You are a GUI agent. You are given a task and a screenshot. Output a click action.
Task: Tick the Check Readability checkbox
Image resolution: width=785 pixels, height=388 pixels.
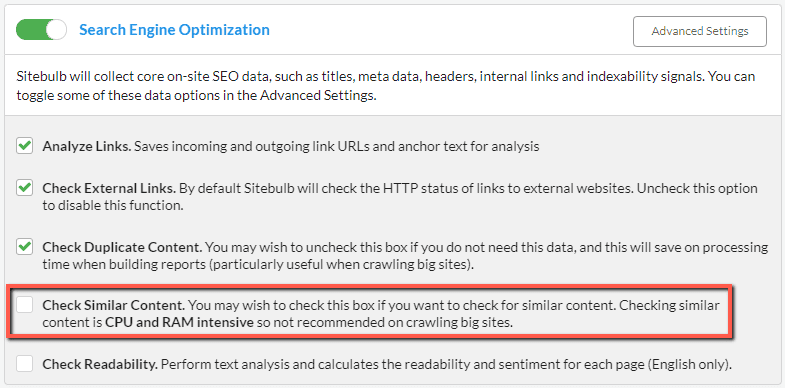(24, 364)
